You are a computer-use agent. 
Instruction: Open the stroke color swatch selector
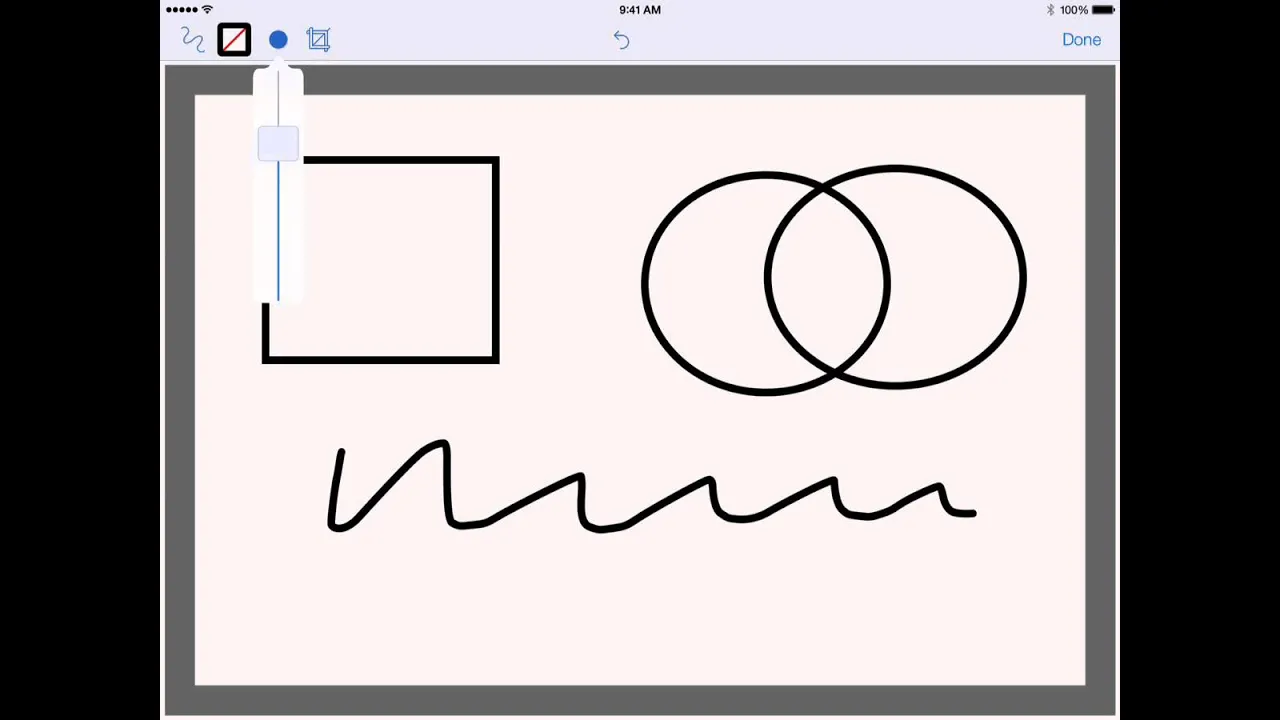click(234, 40)
